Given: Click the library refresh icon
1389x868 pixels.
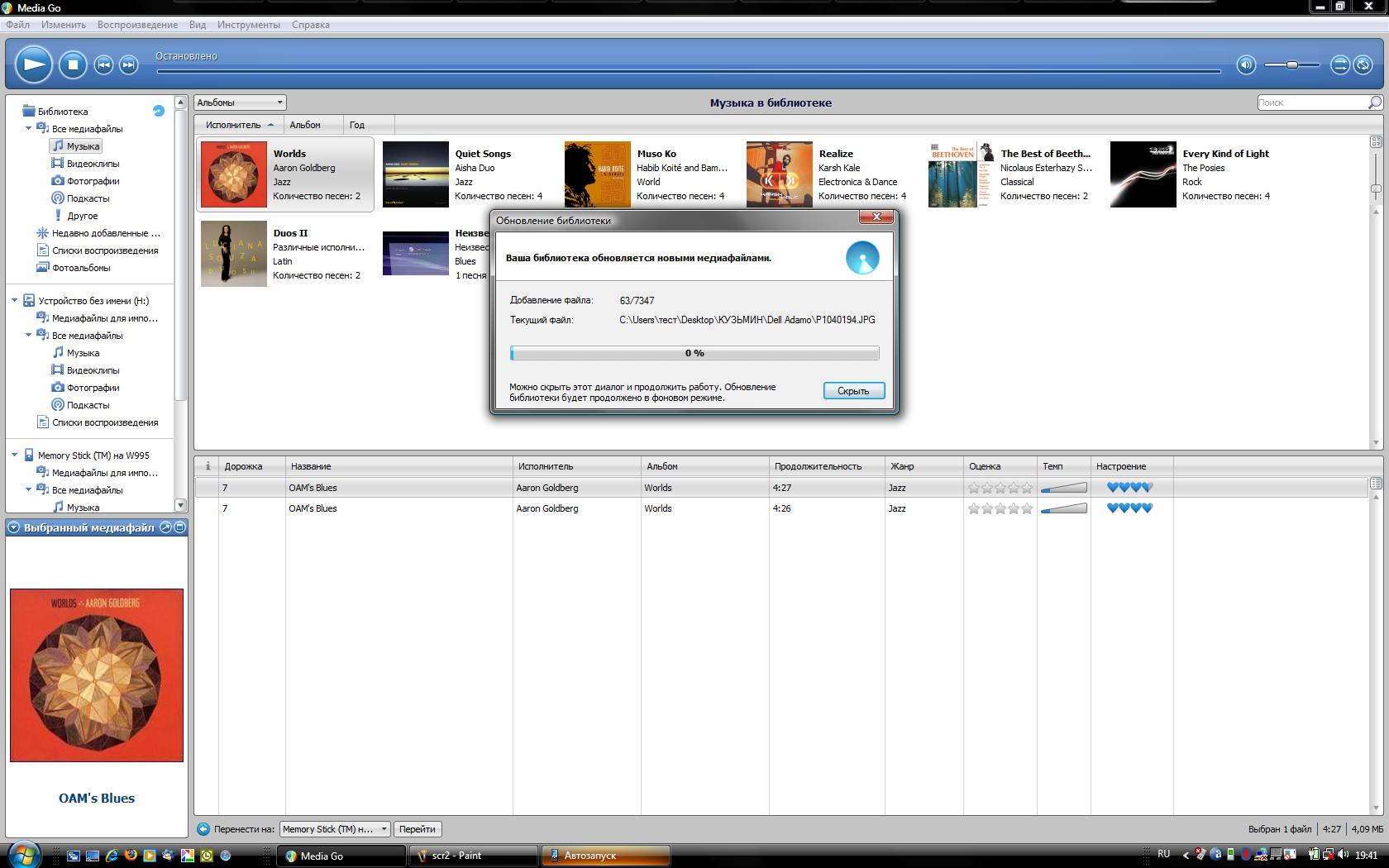Looking at the screenshot, I should (159, 111).
